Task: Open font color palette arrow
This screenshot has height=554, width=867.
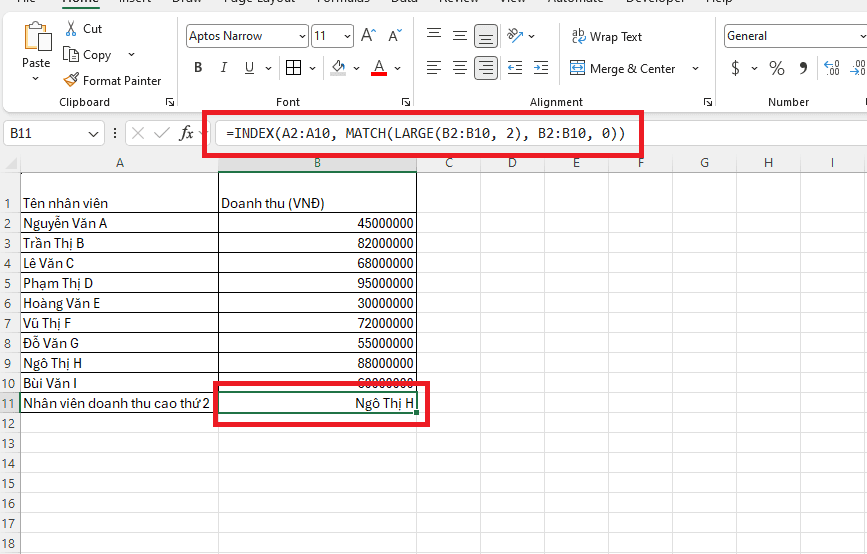Action: click(x=398, y=68)
